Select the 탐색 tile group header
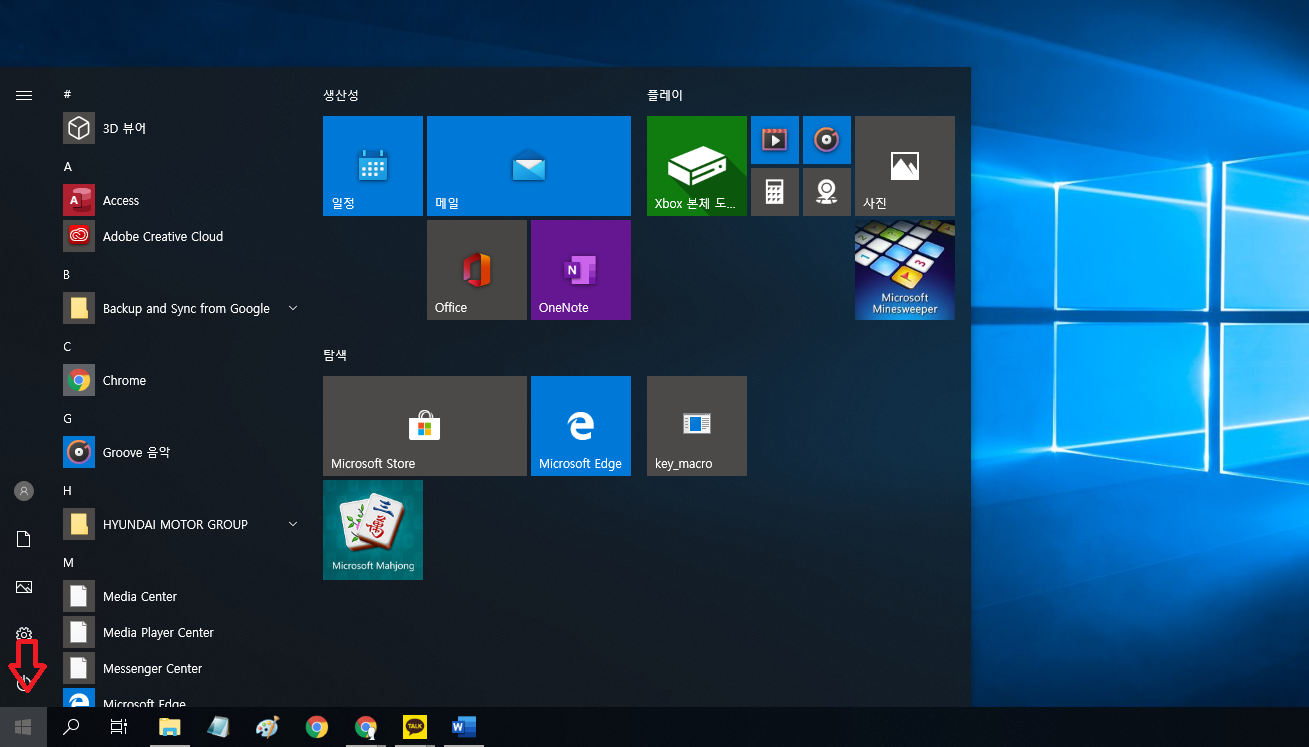The height and width of the screenshot is (747, 1309). 335,355
